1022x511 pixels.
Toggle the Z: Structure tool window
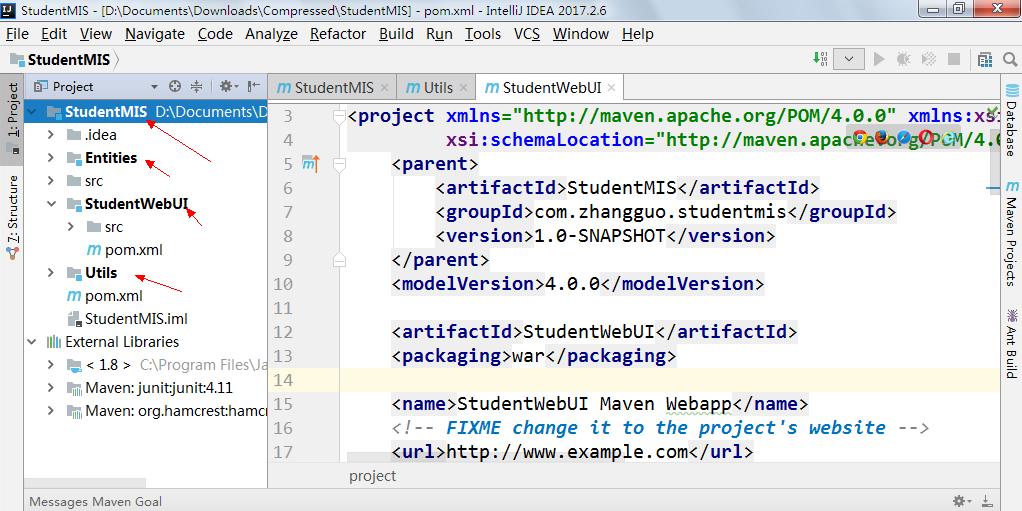click(12, 217)
